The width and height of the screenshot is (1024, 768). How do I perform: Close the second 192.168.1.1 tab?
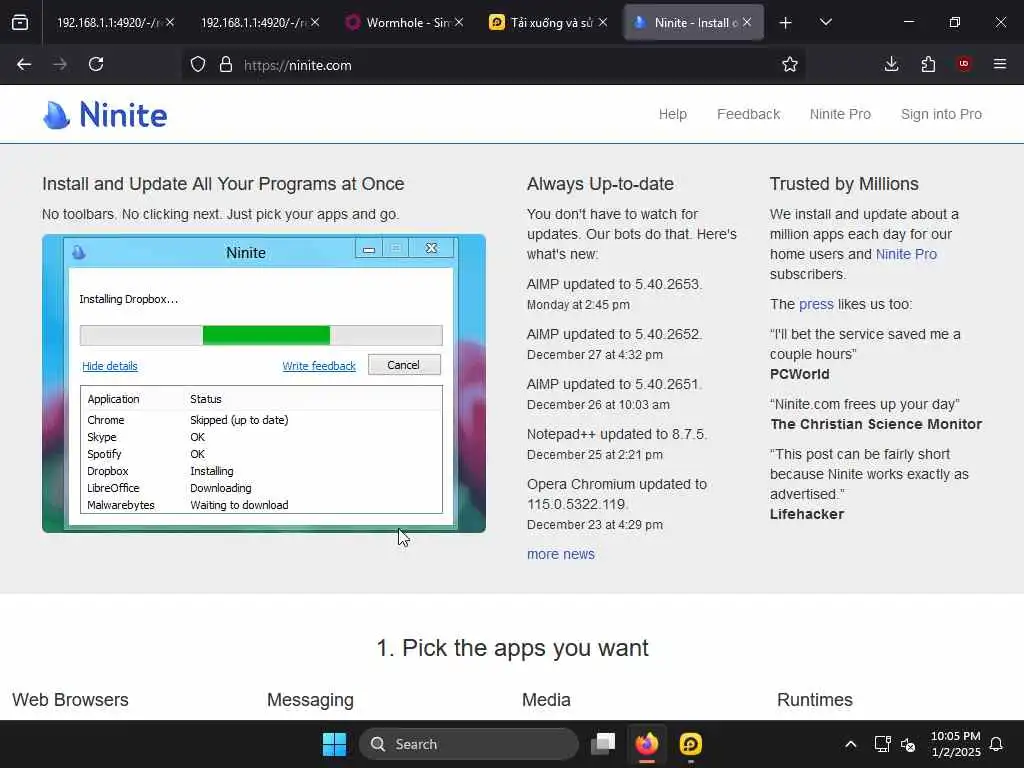[x=315, y=23]
